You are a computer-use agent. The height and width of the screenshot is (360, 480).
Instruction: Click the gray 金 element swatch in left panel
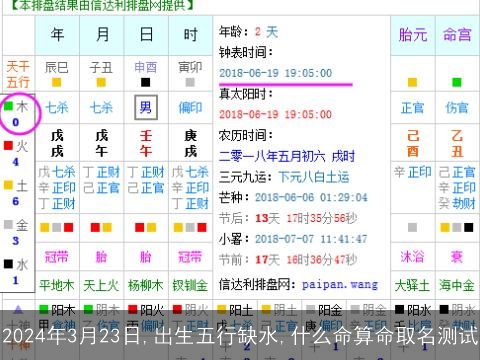[8, 225]
